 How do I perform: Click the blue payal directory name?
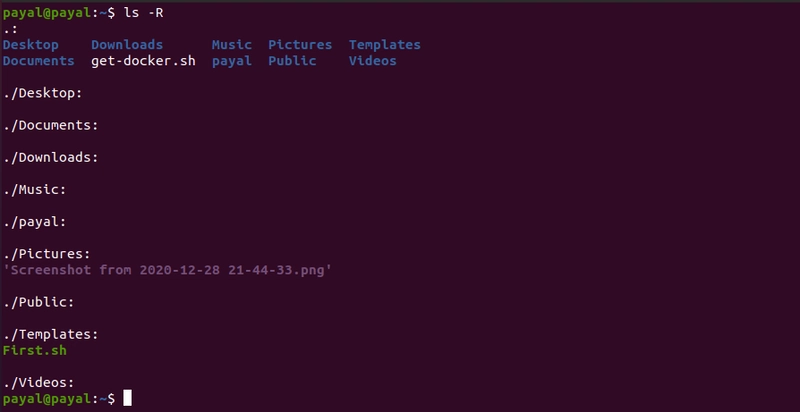tap(232, 61)
